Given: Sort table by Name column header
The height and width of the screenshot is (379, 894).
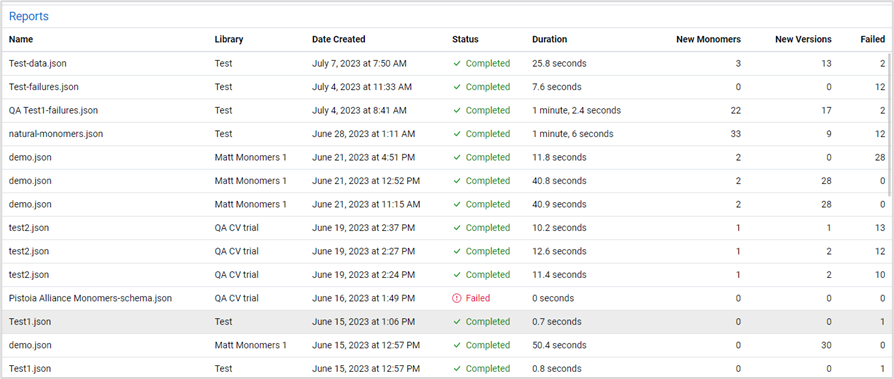Looking at the screenshot, I should (x=21, y=39).
